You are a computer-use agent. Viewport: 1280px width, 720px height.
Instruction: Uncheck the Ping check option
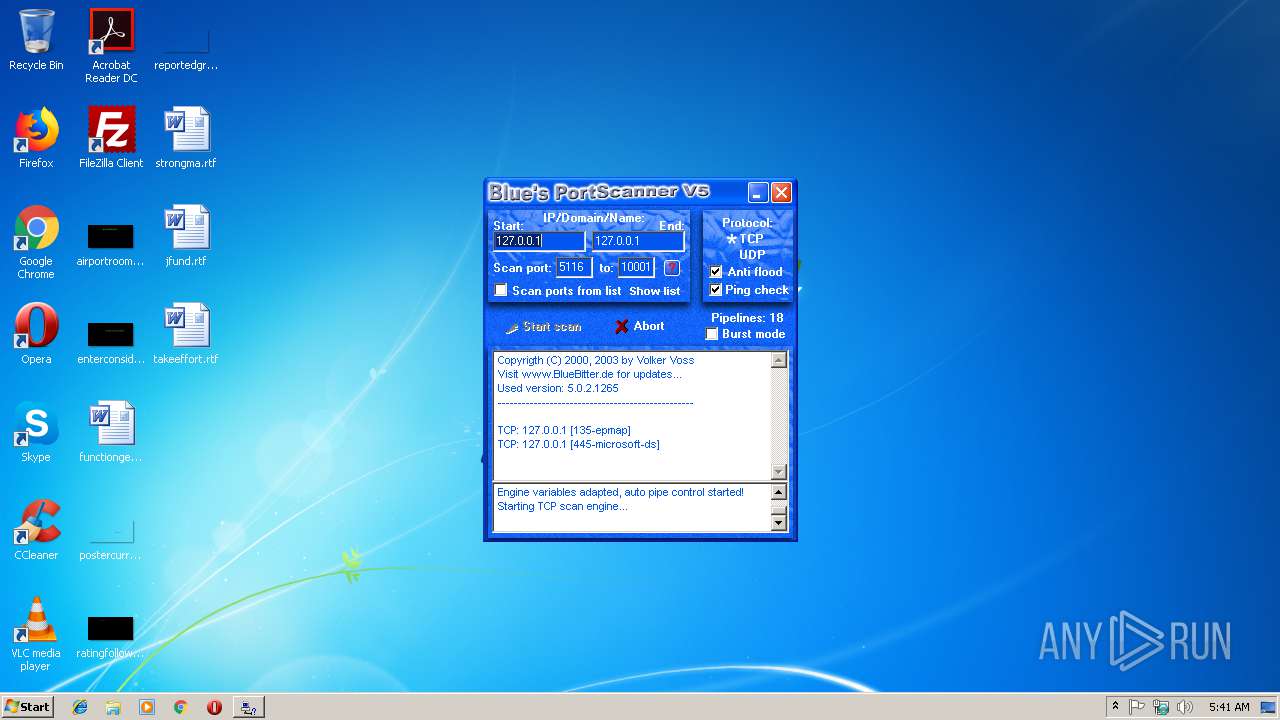(716, 290)
